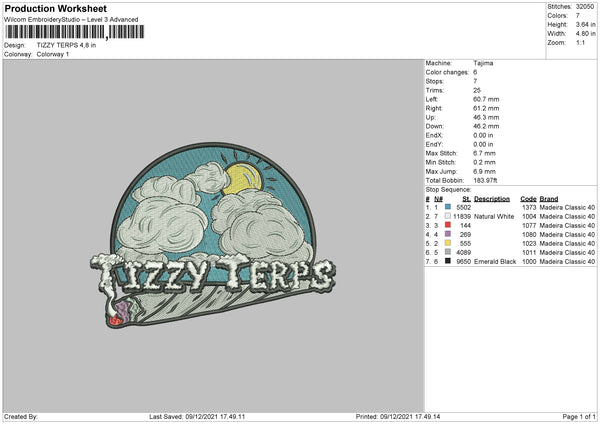600x424 pixels.
Task: Select the Wilcom EmbroideryStudio Level 3 Advanced line
Action: [71, 20]
